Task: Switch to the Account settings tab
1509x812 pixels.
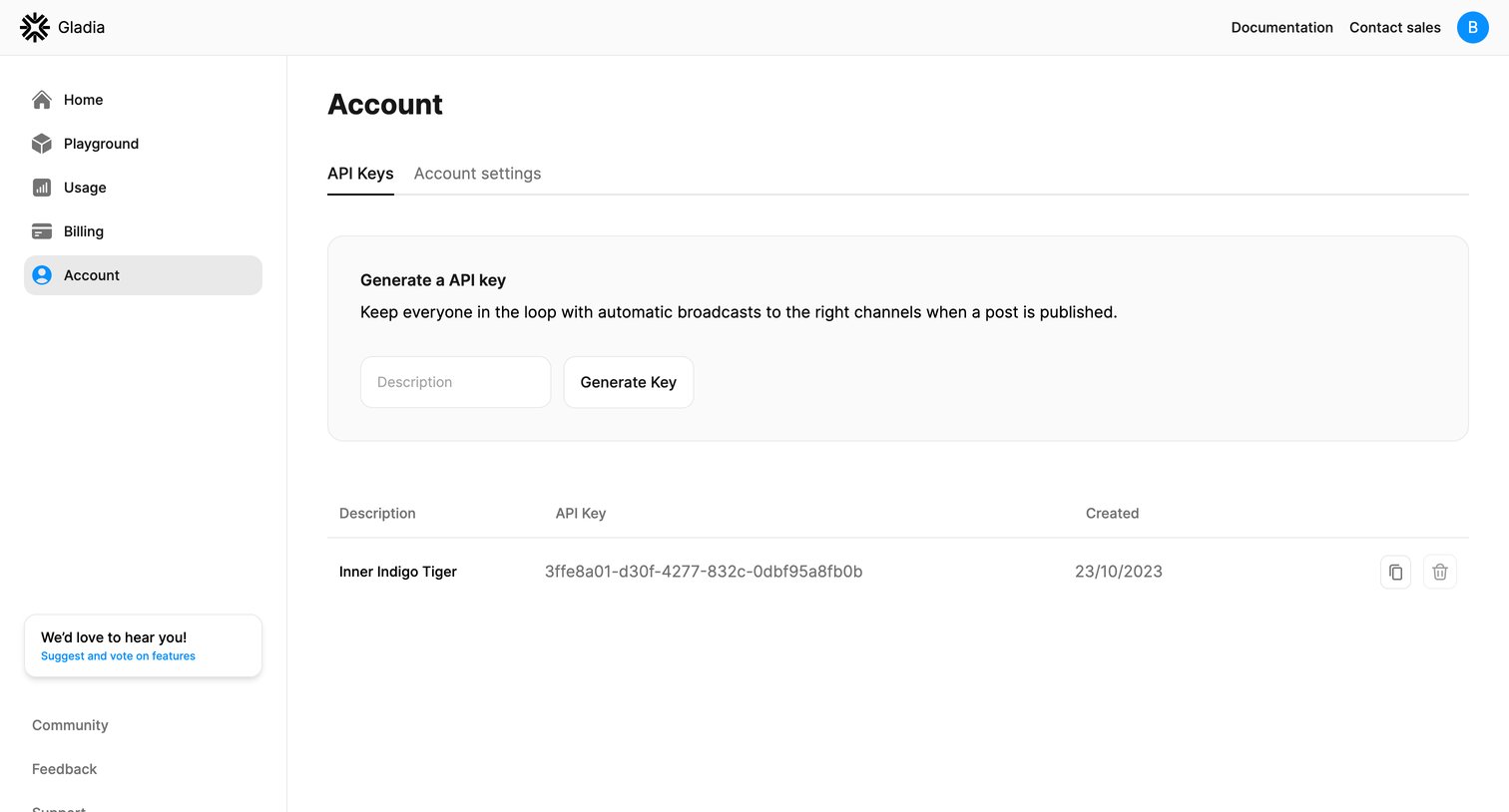Action: pos(477,174)
